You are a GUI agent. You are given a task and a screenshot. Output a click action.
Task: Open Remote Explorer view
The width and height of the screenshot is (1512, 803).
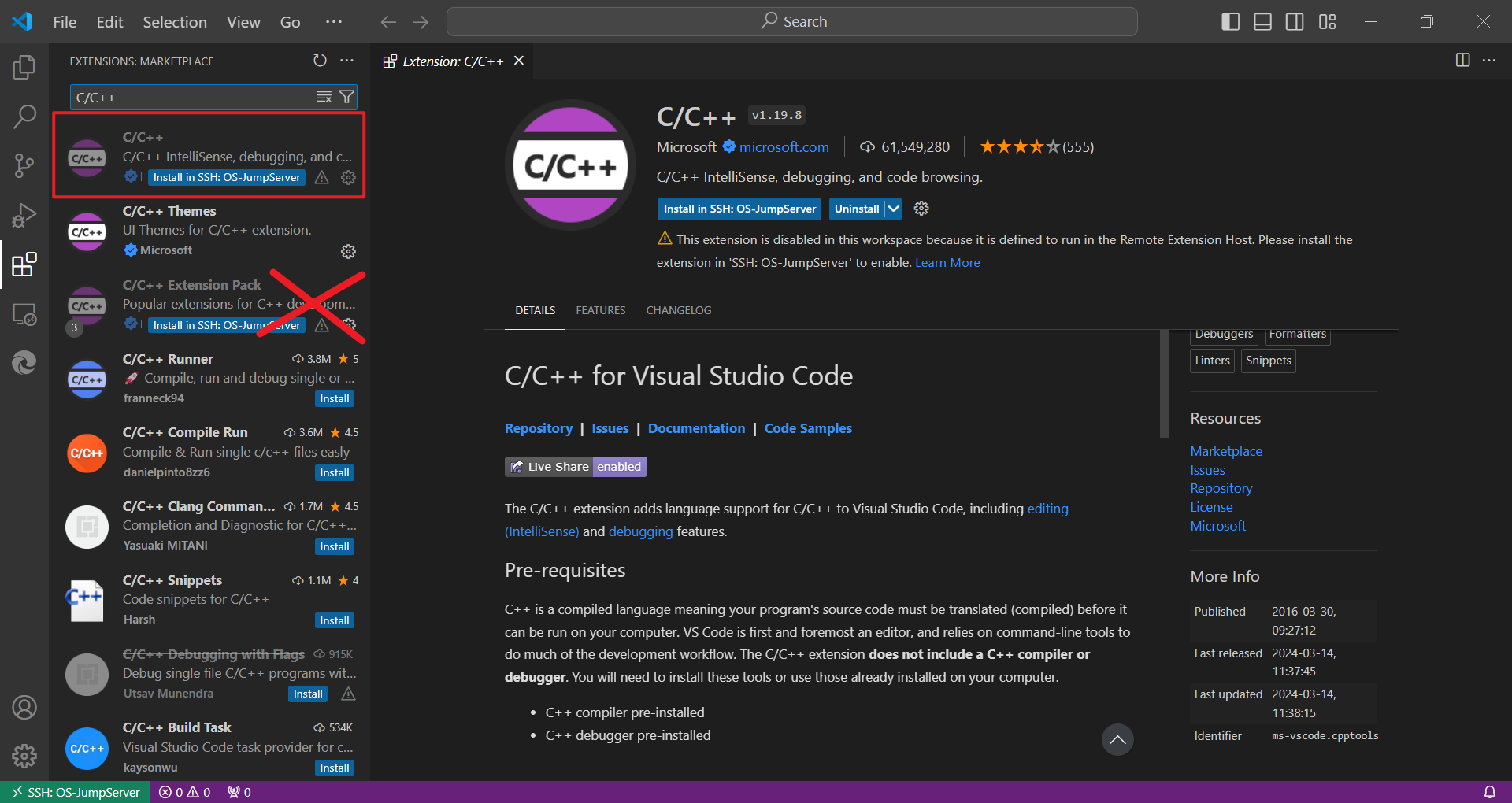coord(24,314)
